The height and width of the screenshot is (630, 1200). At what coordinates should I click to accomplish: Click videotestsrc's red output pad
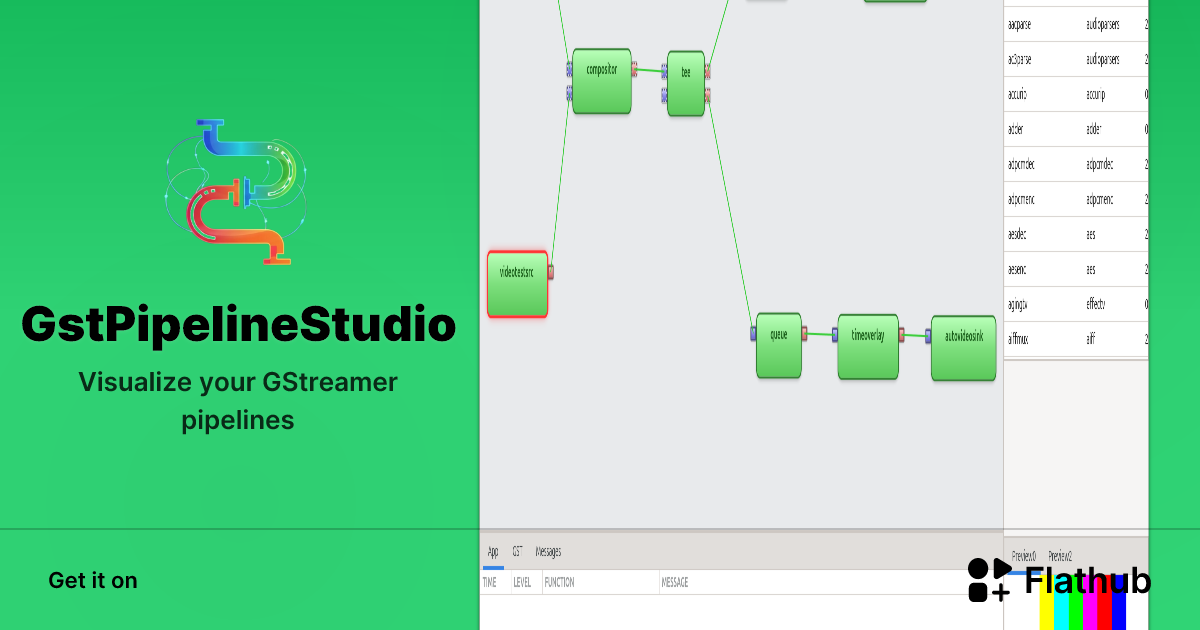pos(551,272)
